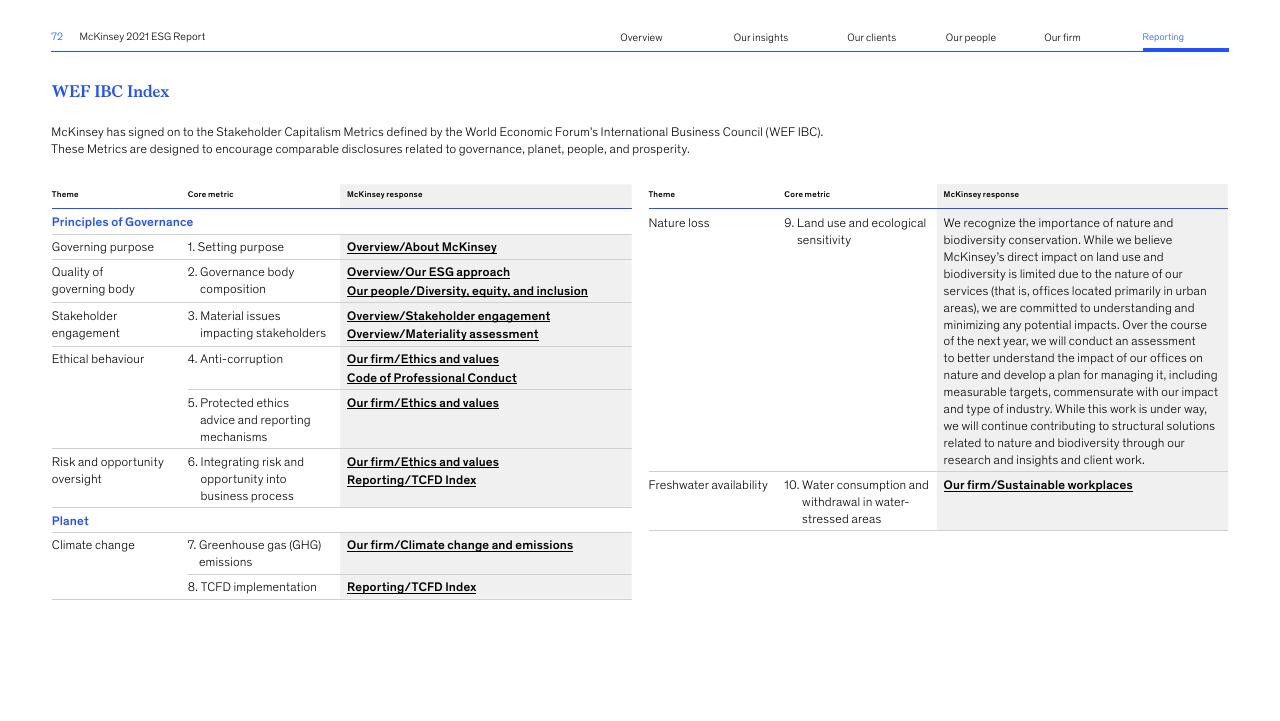
Task: Click 'These Metrics are designed to encourage' sentence
Action: click(370, 149)
